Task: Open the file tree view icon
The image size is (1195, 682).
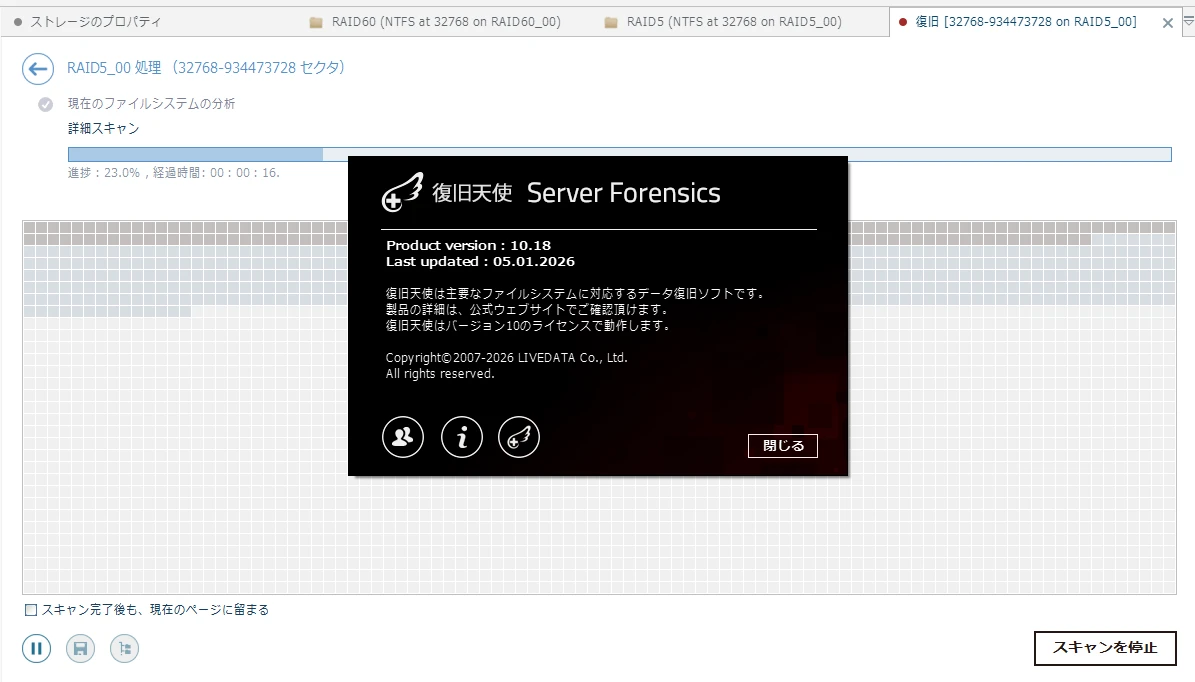Action: (x=125, y=648)
